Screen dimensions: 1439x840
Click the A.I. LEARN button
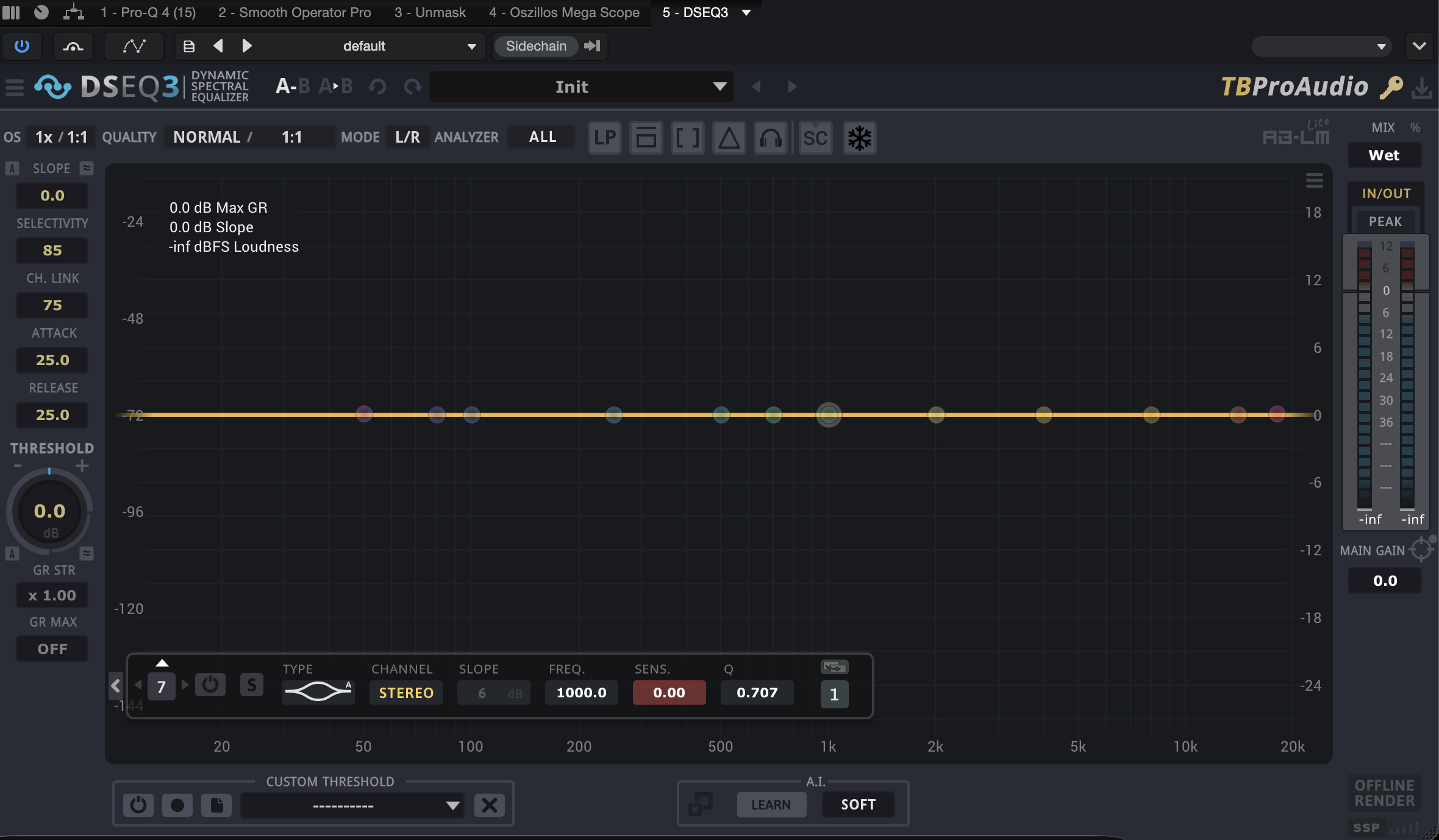[x=771, y=805]
